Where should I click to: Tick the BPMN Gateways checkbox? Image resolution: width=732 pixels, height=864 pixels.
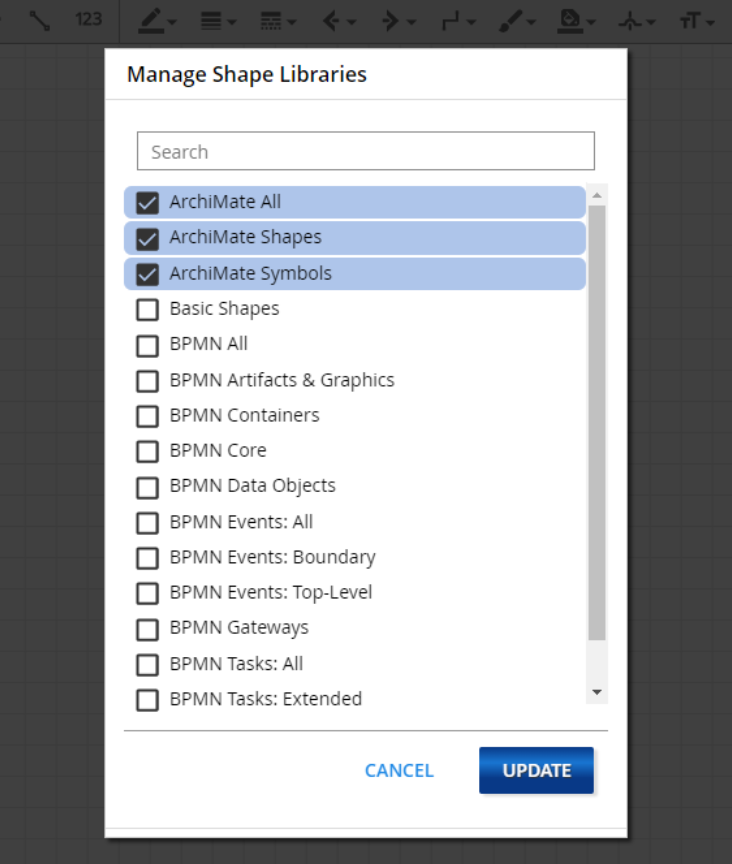[148, 629]
